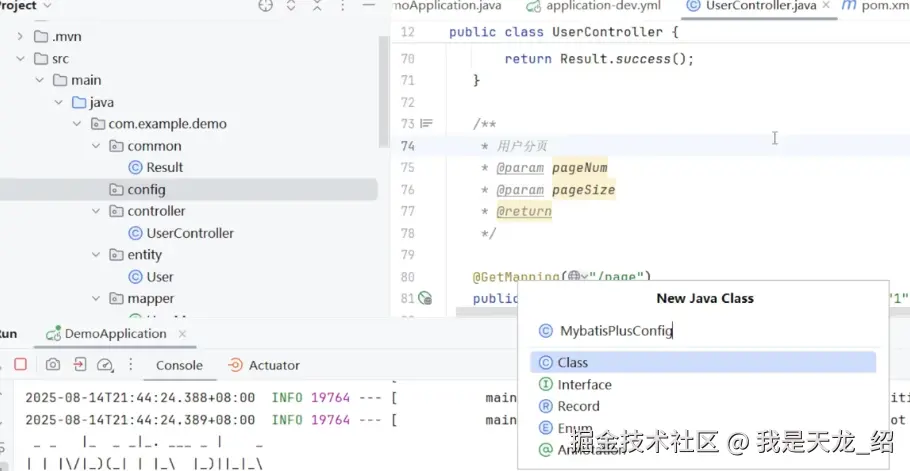910x471 pixels.
Task: Switch to the Actuator tab
Action: pos(264,365)
